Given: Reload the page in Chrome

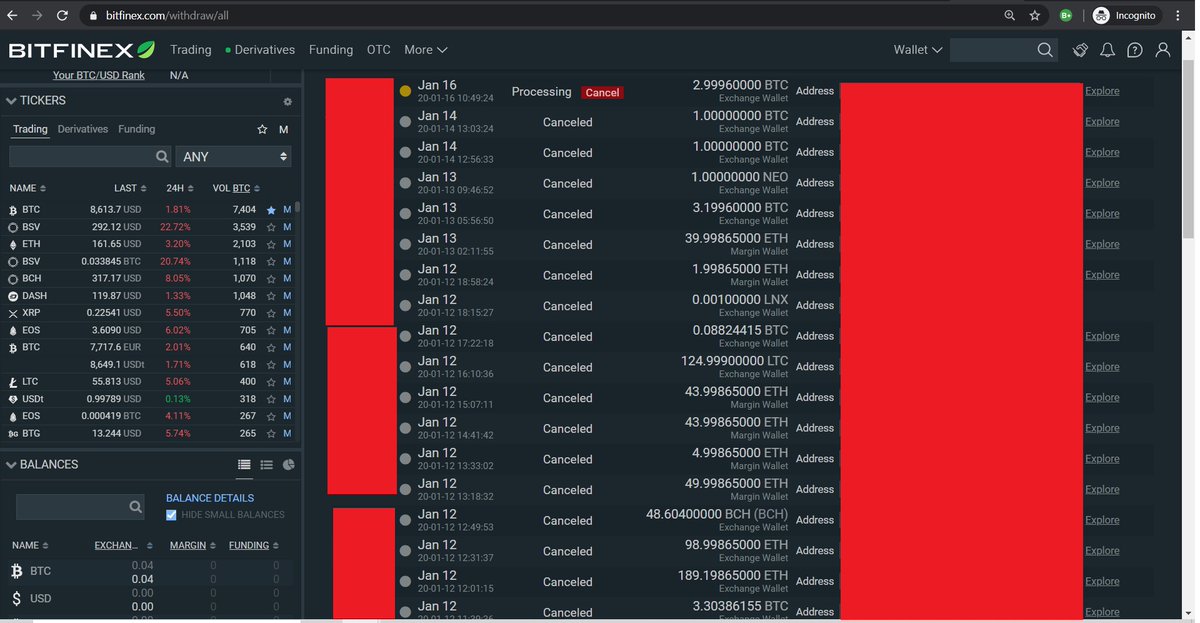Looking at the screenshot, I should coord(62,15).
